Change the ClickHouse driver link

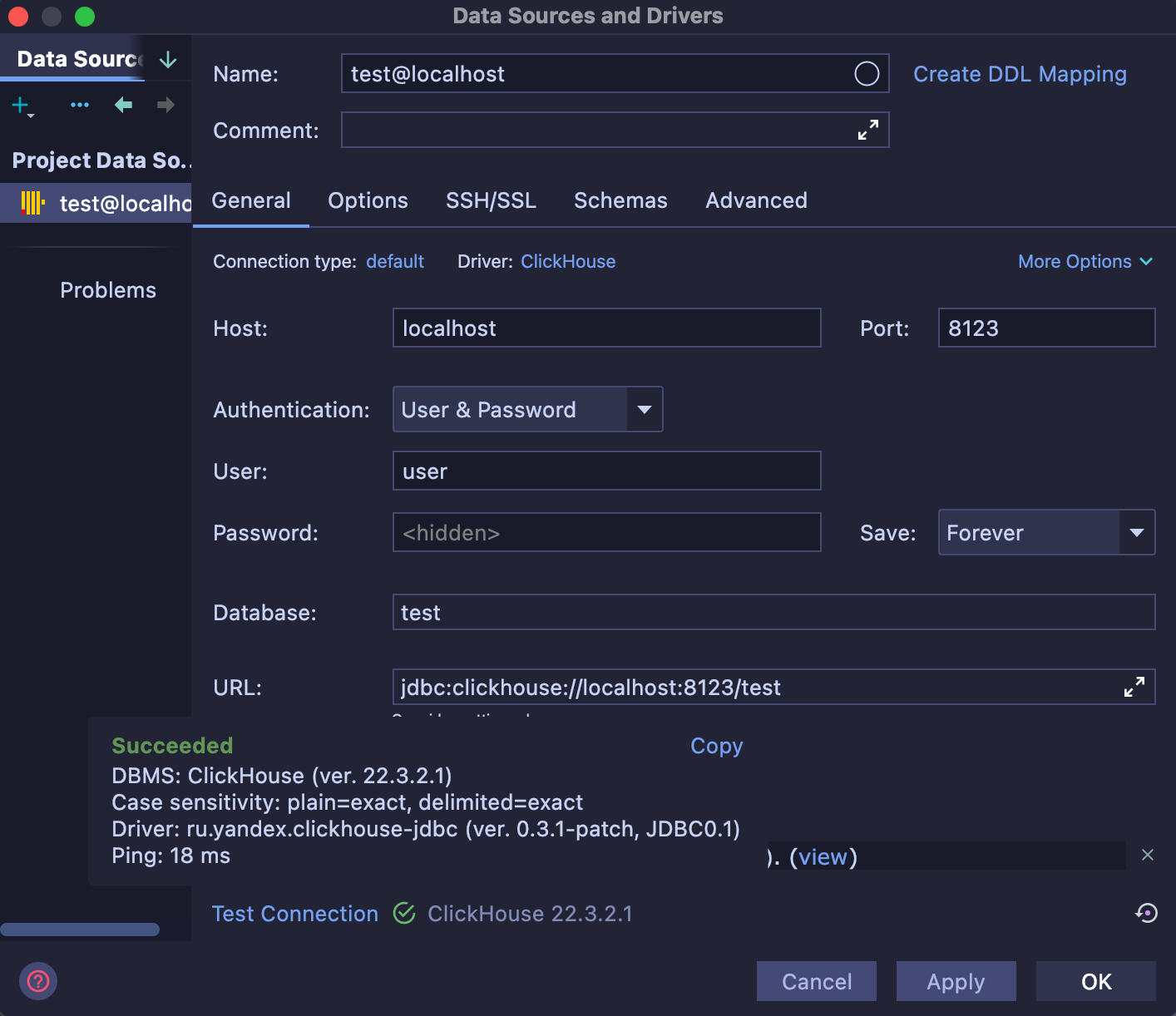[568, 261]
